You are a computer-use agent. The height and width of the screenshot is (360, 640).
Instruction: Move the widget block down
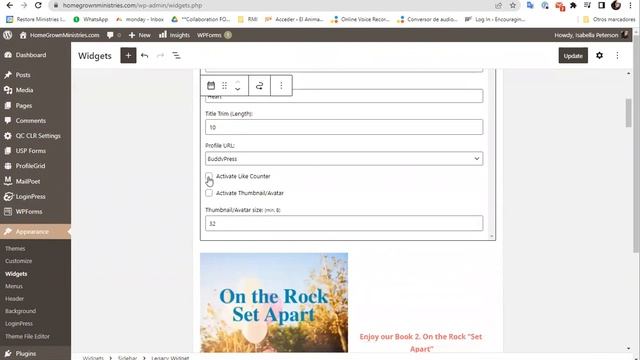(238, 89)
